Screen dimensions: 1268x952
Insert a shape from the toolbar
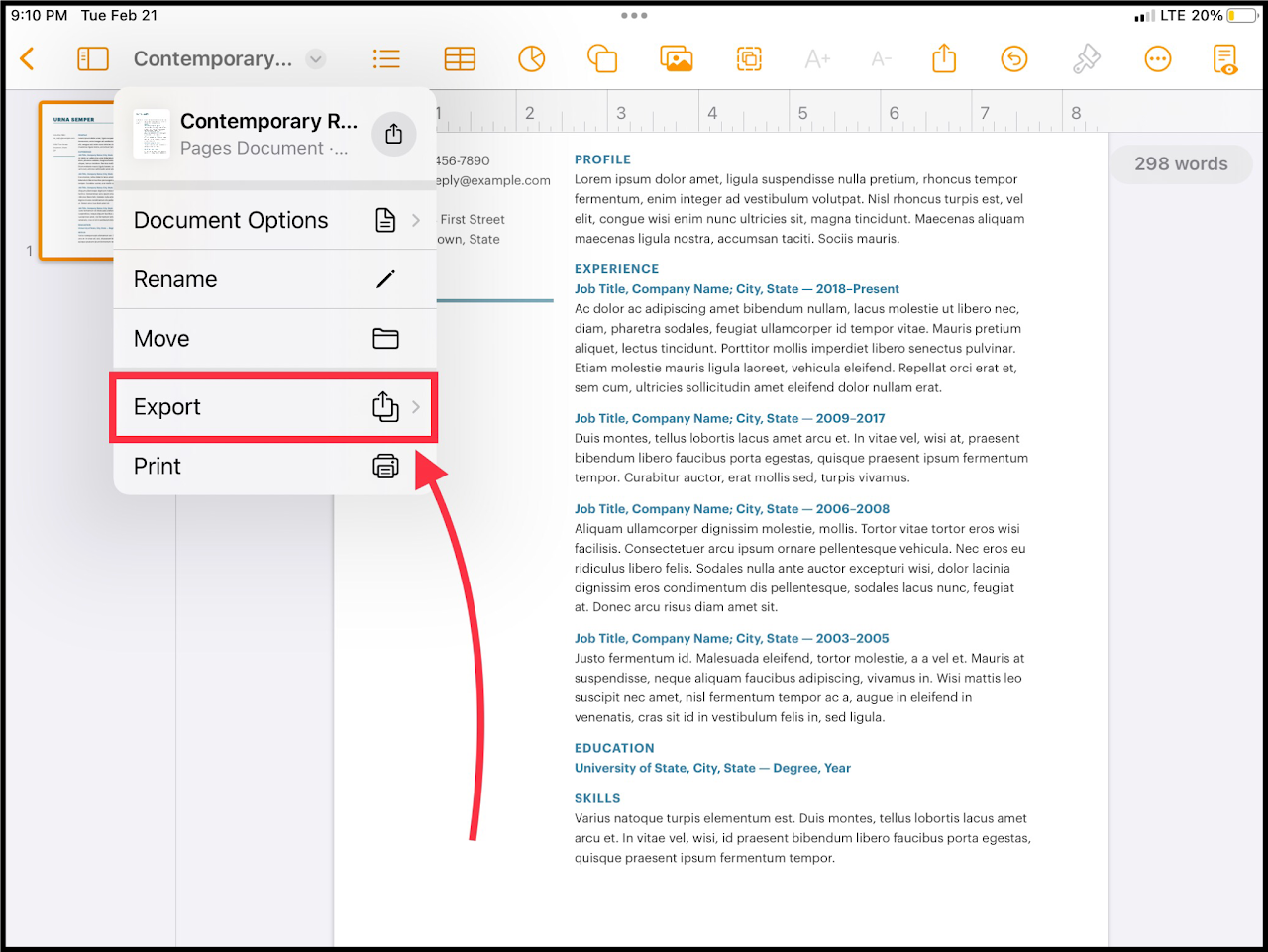click(x=602, y=59)
